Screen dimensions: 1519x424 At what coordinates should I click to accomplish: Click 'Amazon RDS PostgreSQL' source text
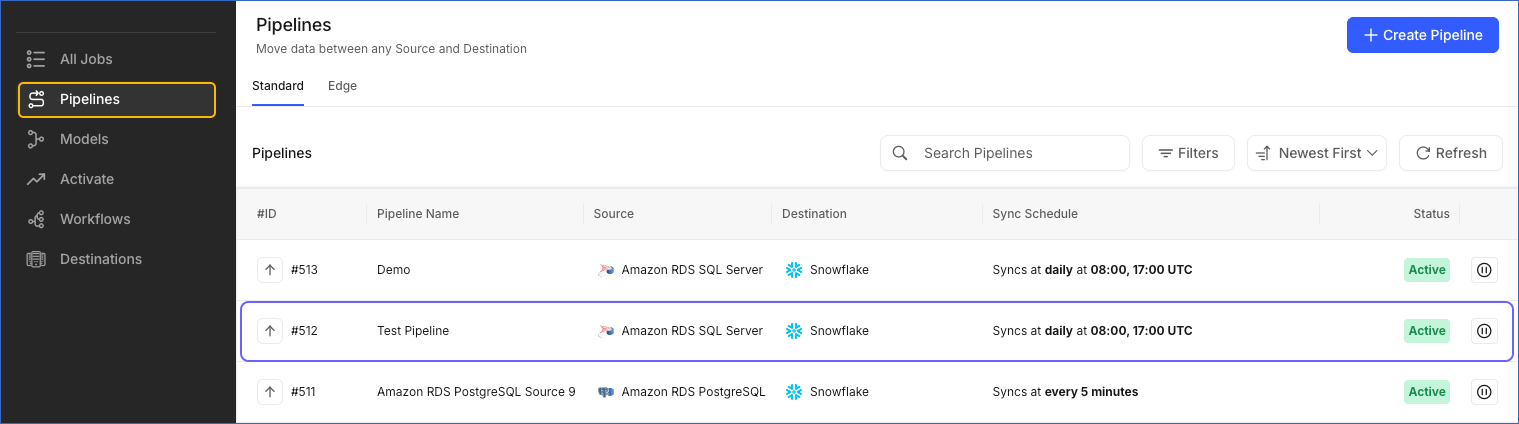(693, 392)
